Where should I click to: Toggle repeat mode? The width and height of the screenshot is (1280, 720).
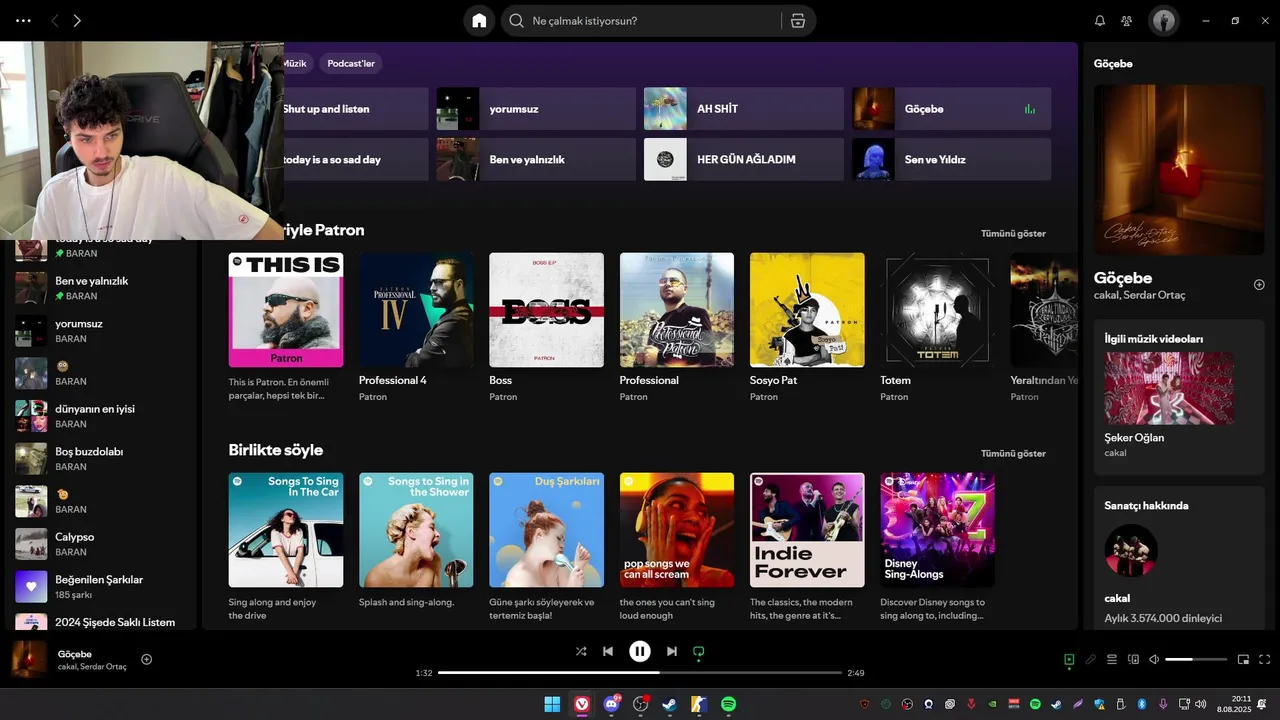(x=699, y=652)
